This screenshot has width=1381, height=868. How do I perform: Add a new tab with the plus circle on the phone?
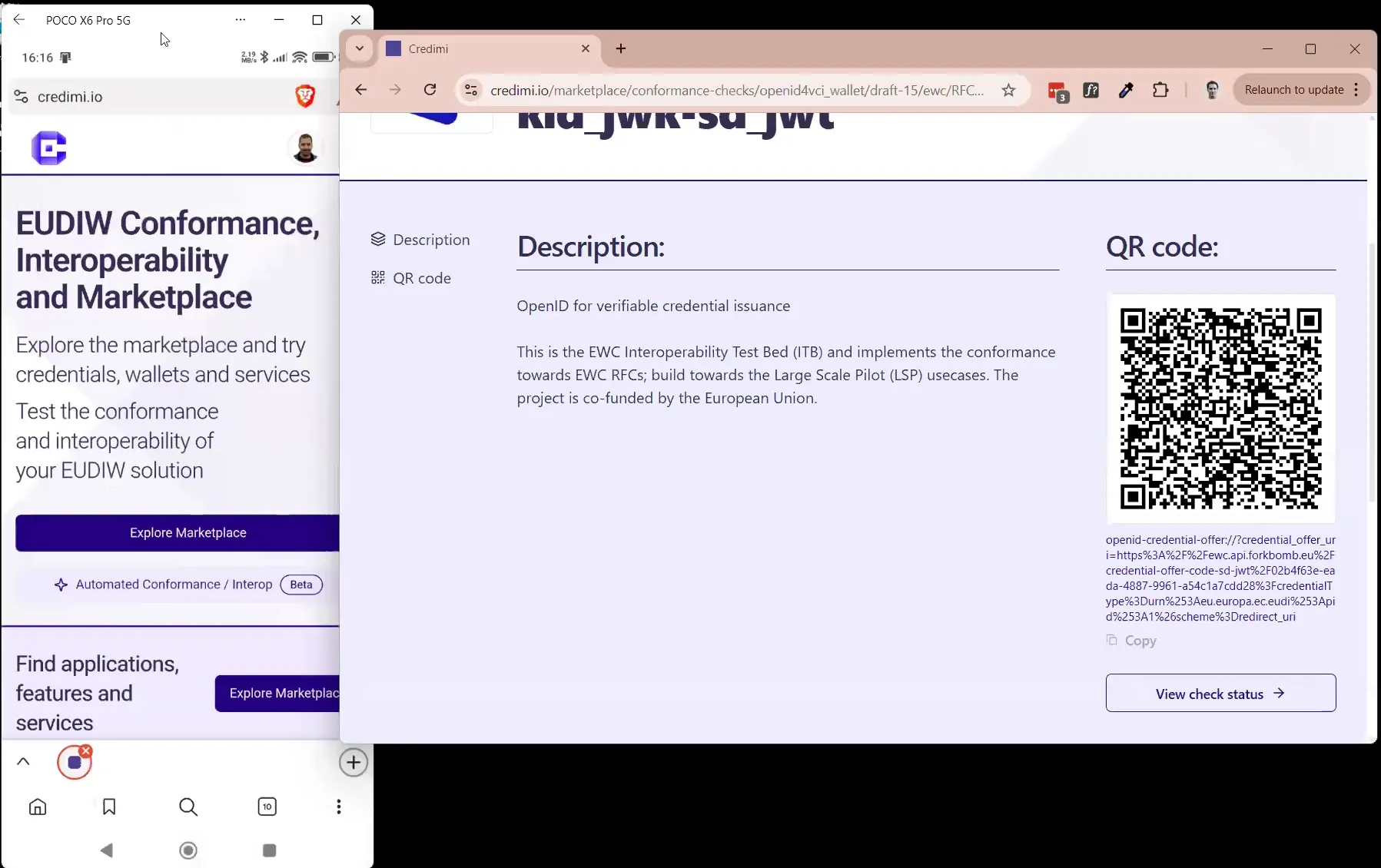pyautogui.click(x=354, y=762)
